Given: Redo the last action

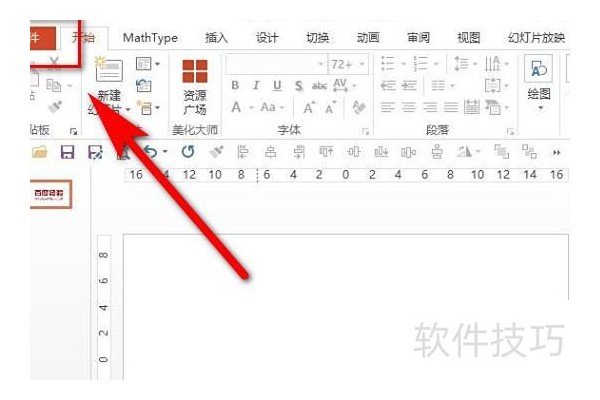Looking at the screenshot, I should [x=188, y=152].
